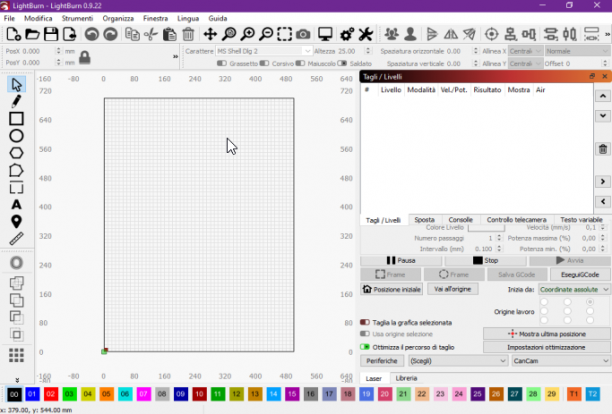Click the New file icon

coord(14,34)
